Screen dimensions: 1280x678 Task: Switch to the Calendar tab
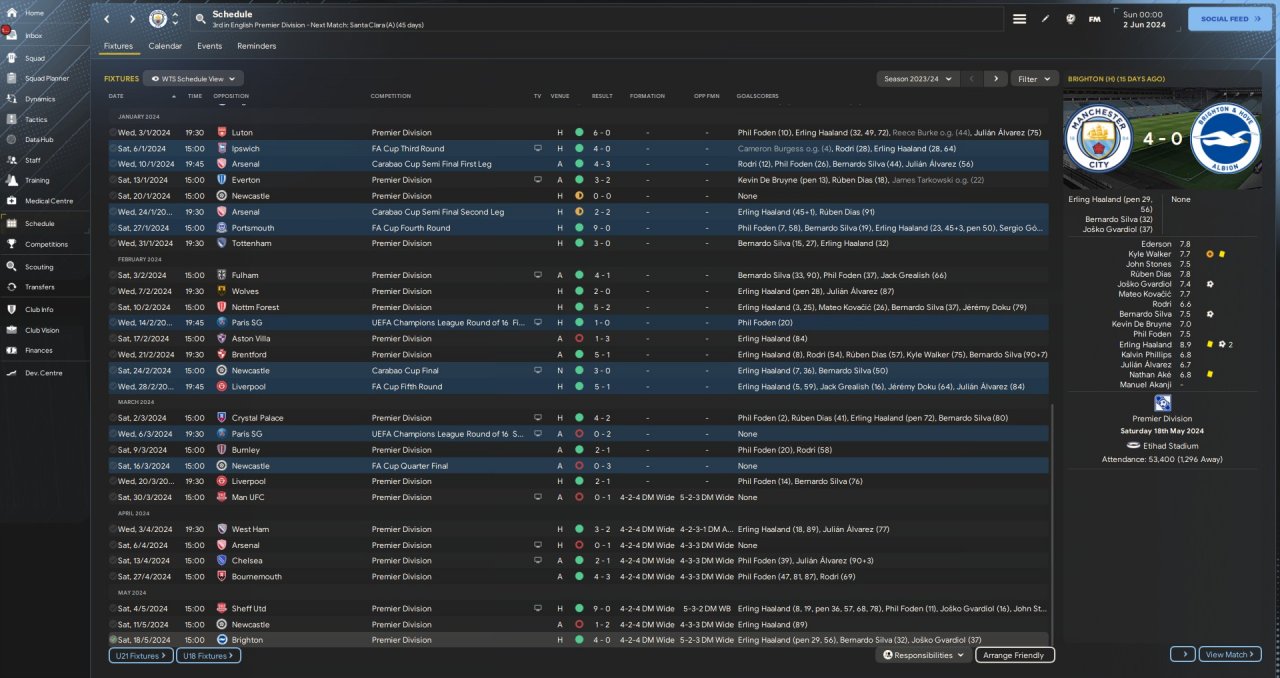(165, 46)
